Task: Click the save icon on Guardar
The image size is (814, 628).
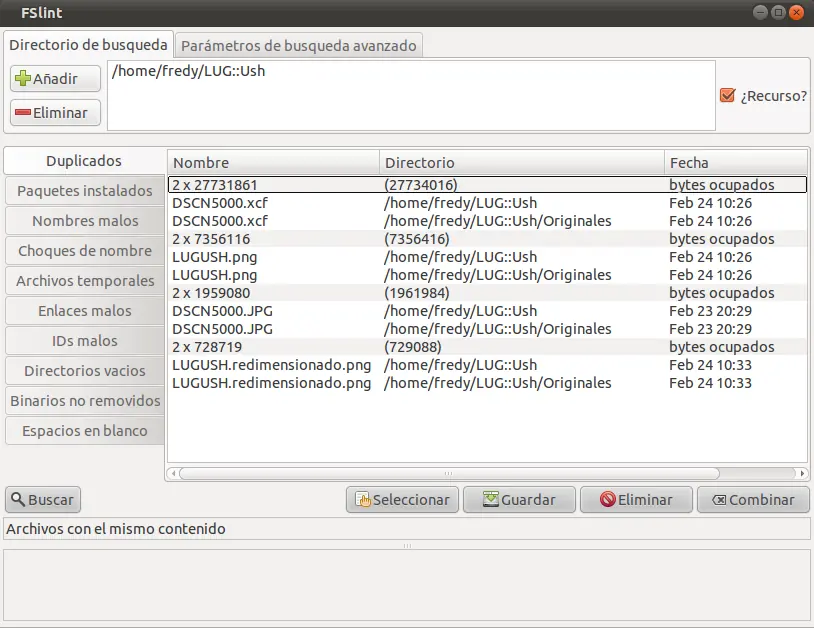Action: (x=491, y=499)
